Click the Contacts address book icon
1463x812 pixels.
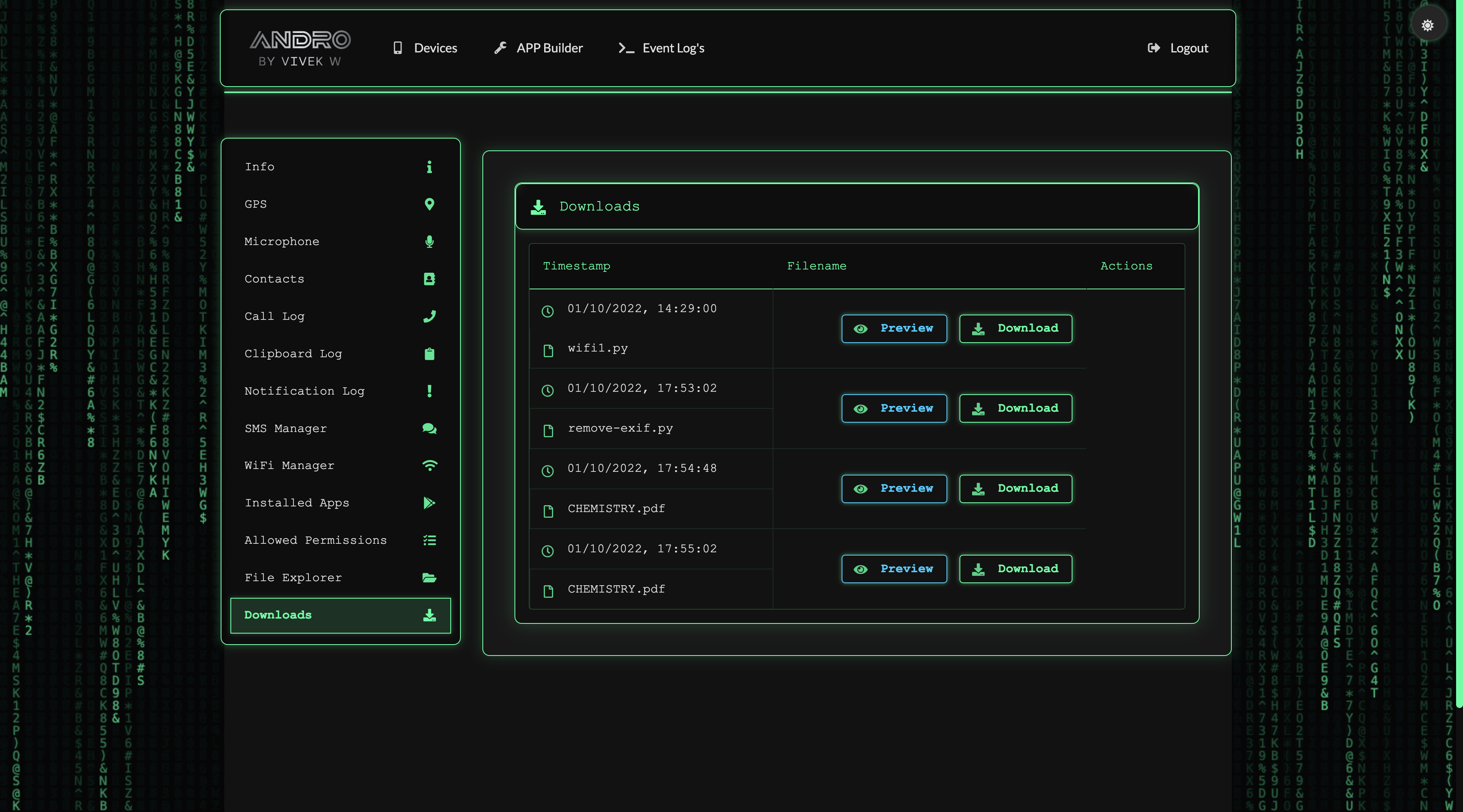(x=430, y=279)
